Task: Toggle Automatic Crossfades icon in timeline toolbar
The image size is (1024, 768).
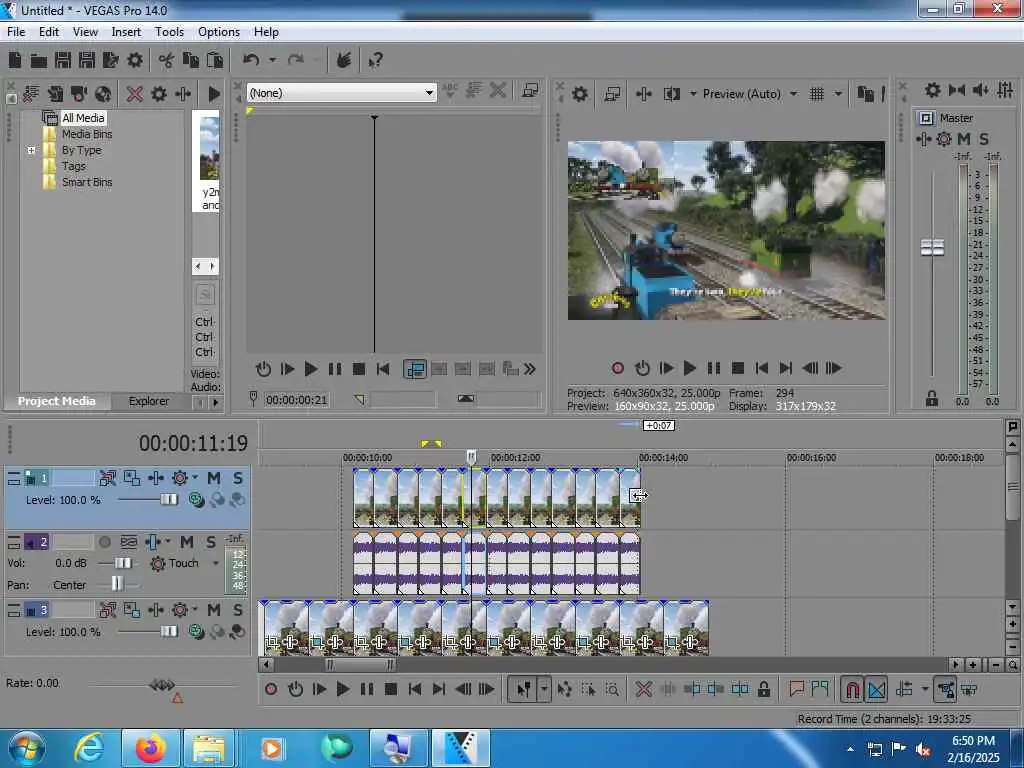Action: pyautogui.click(x=877, y=689)
